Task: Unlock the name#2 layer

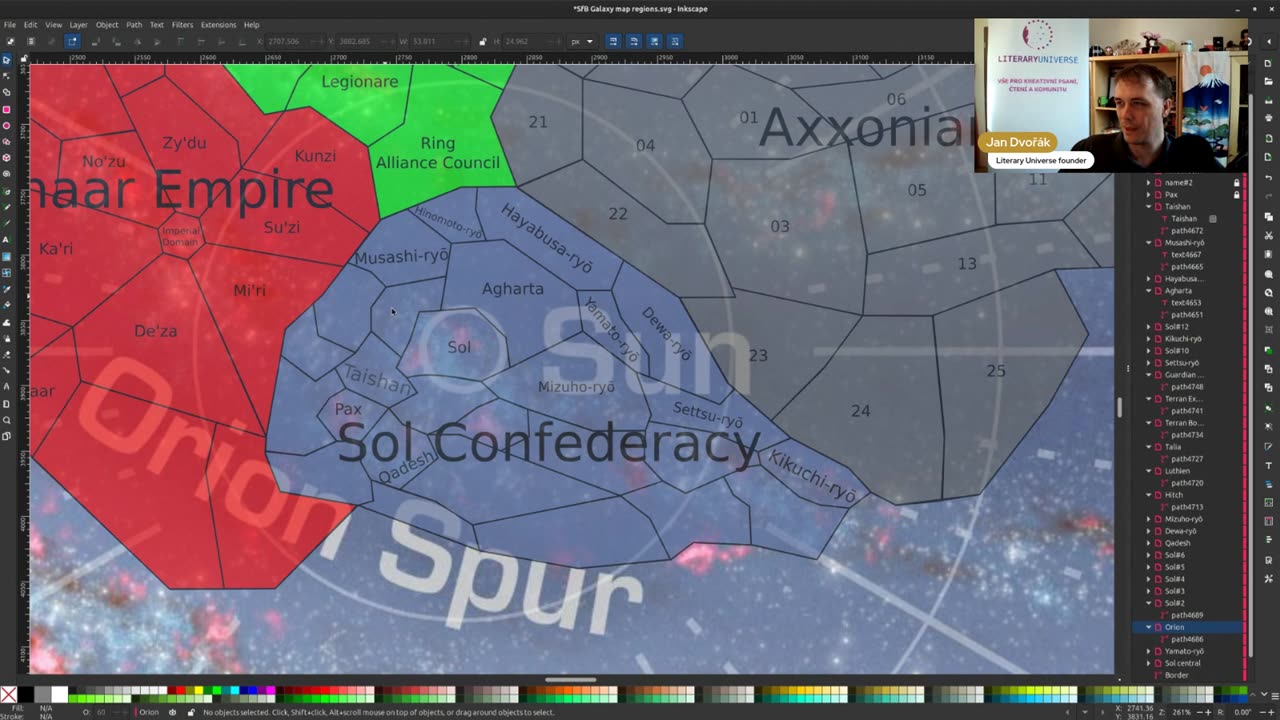Action: tap(1236, 183)
